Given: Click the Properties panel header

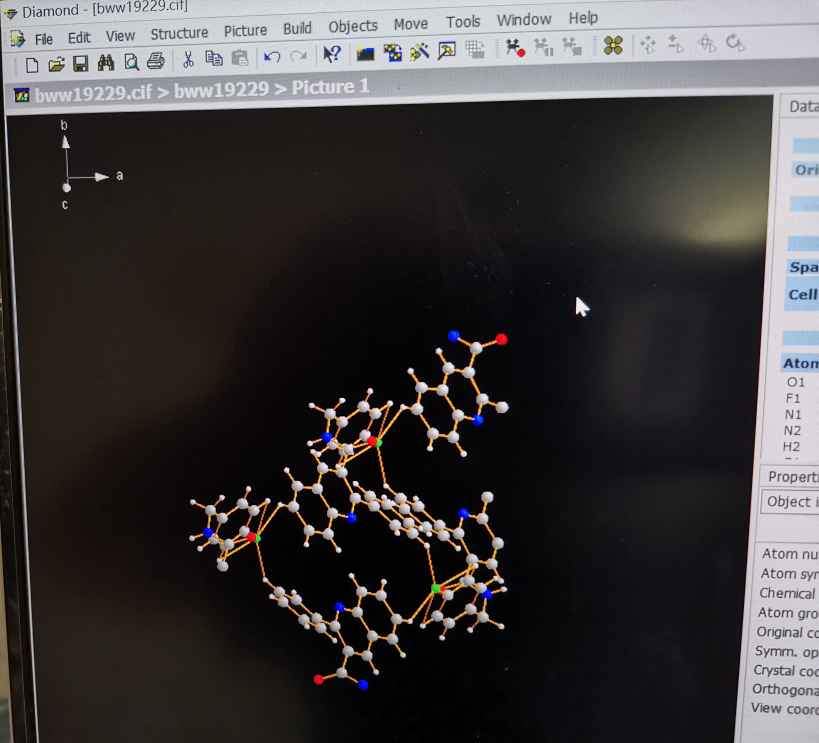Looking at the screenshot, I should coord(793,476).
